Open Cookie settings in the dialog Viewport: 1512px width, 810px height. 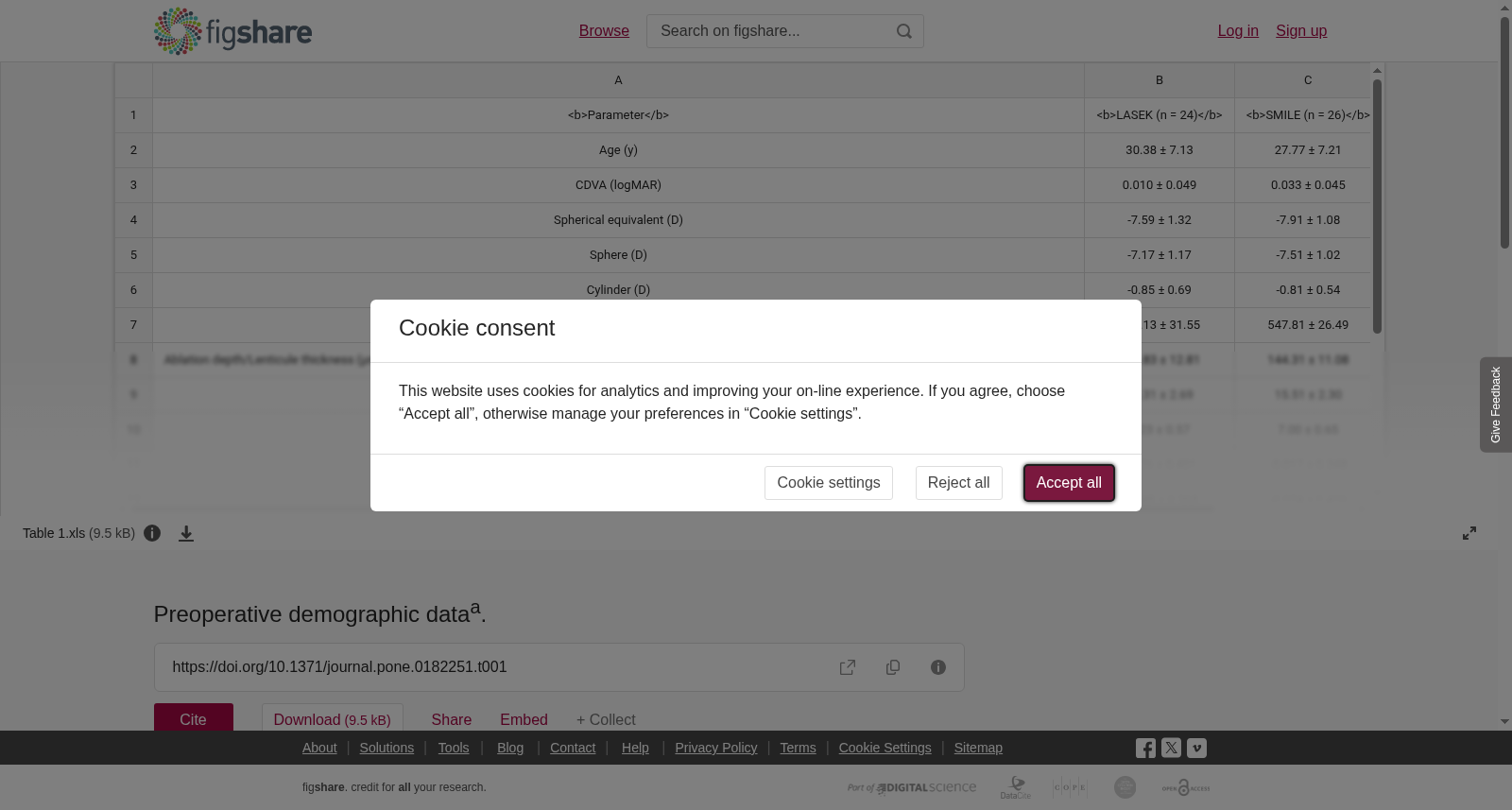[x=829, y=483]
